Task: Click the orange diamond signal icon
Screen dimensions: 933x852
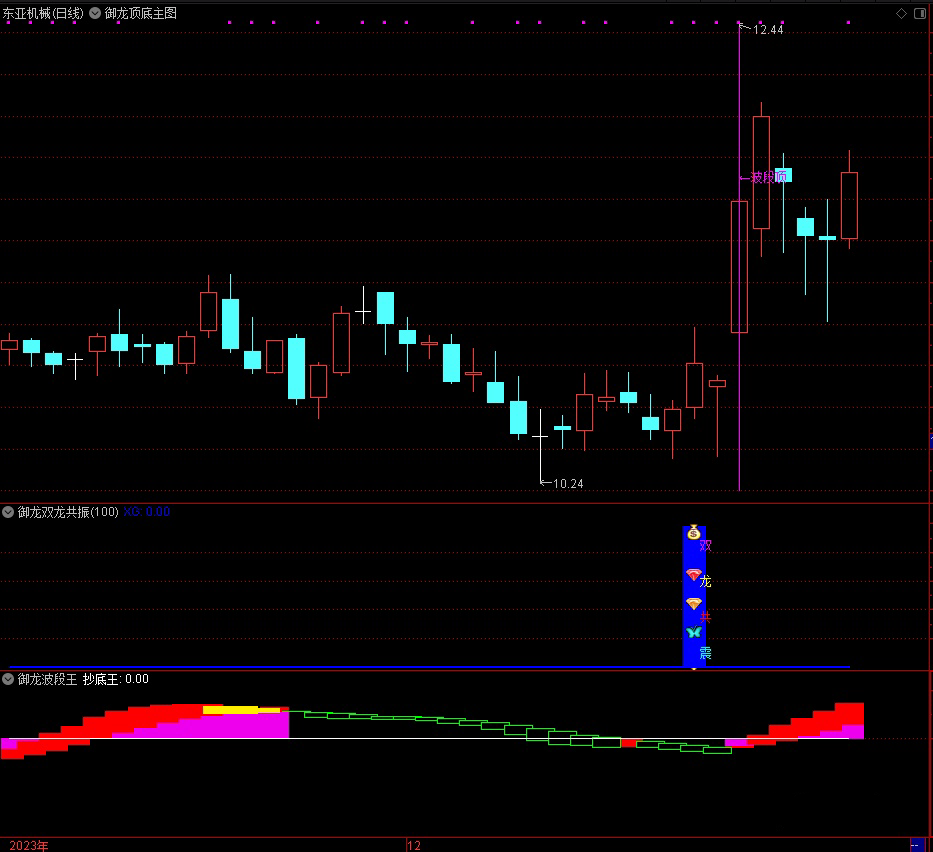Action: coord(693,604)
